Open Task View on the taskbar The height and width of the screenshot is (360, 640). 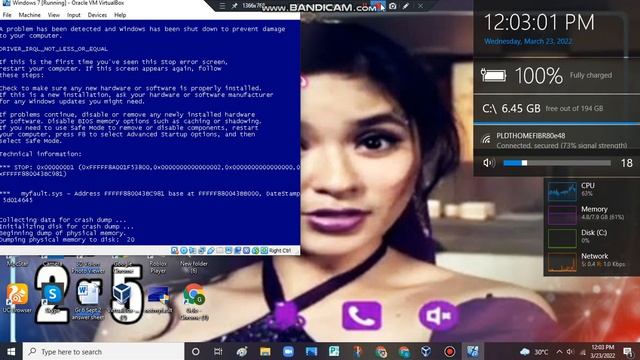pos(218,351)
